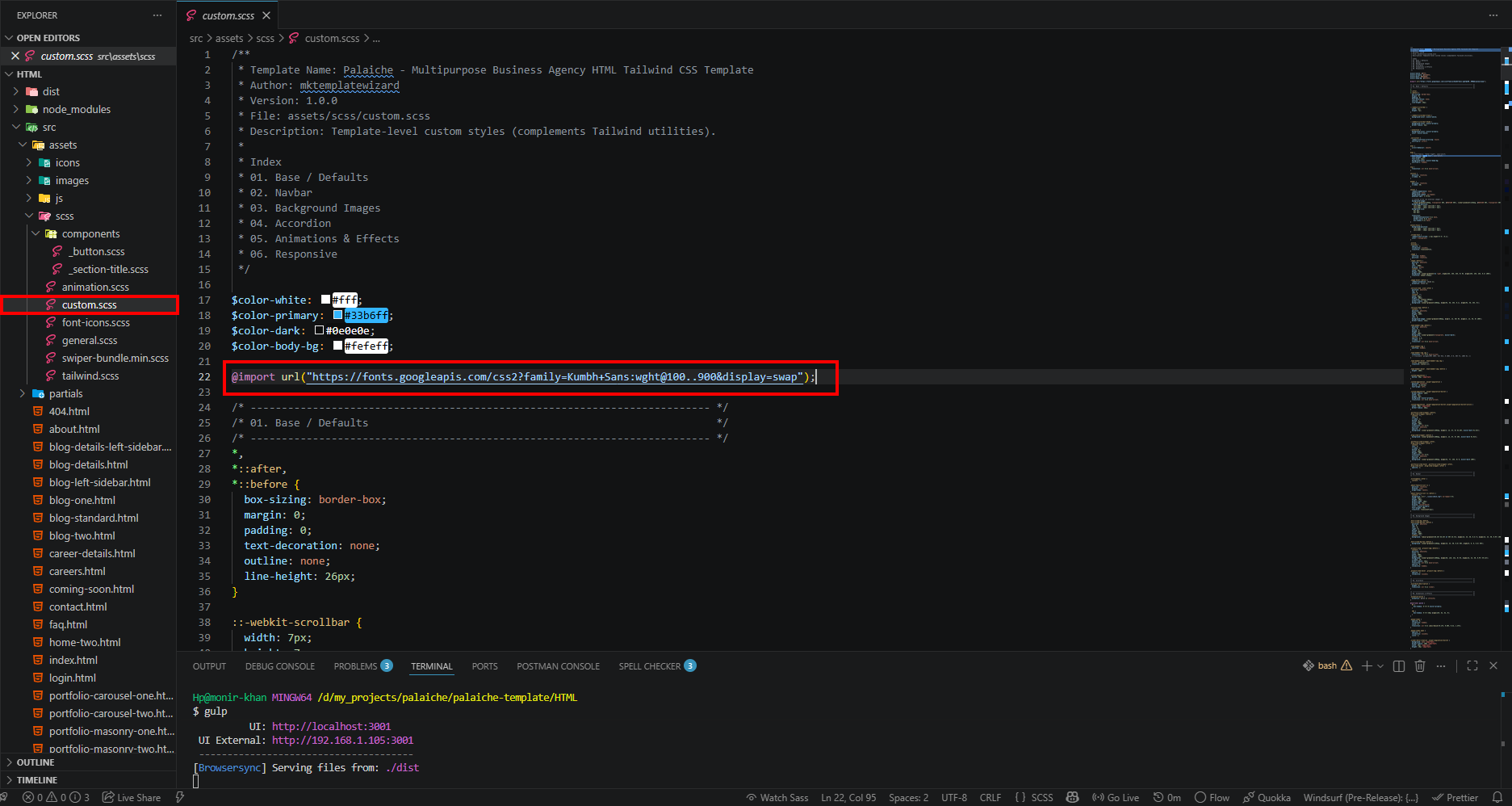Change UTF-8 file encoding

click(x=954, y=797)
